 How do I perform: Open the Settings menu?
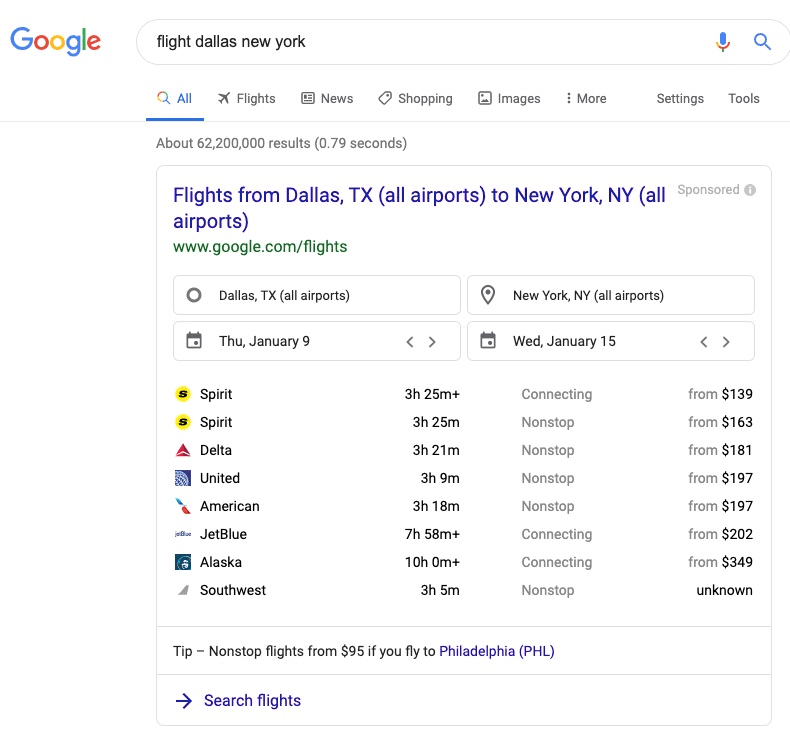click(680, 98)
